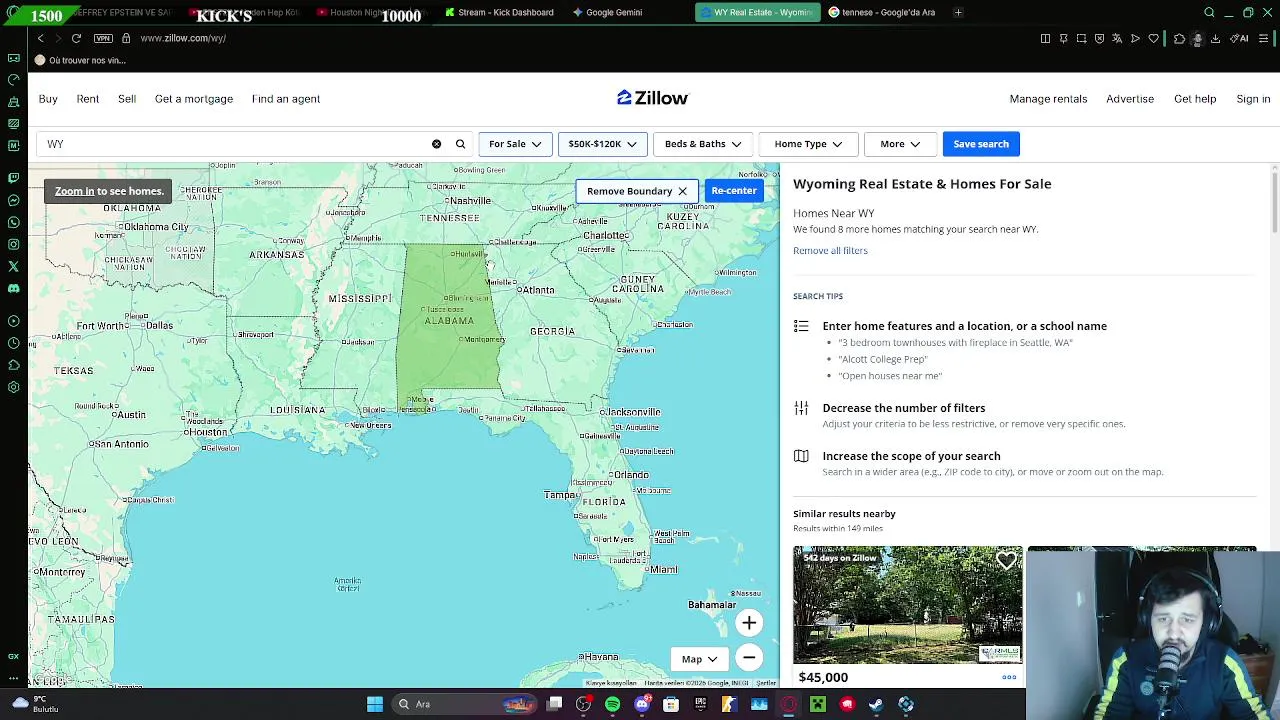Open the 'Où trouver nos vin...' bookmark
This screenshot has width=1280, height=720.
coord(80,60)
